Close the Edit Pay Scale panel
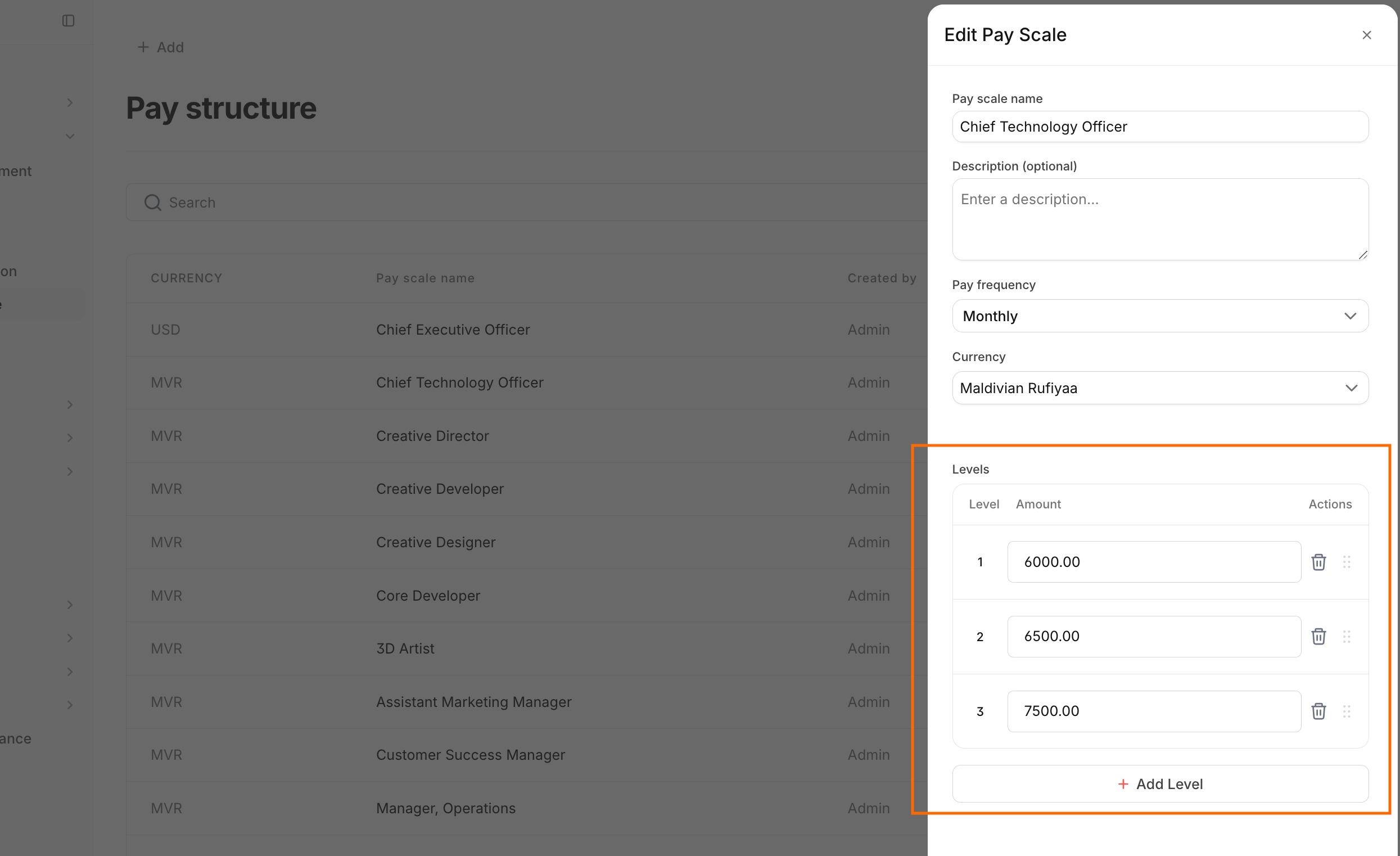 click(1366, 35)
